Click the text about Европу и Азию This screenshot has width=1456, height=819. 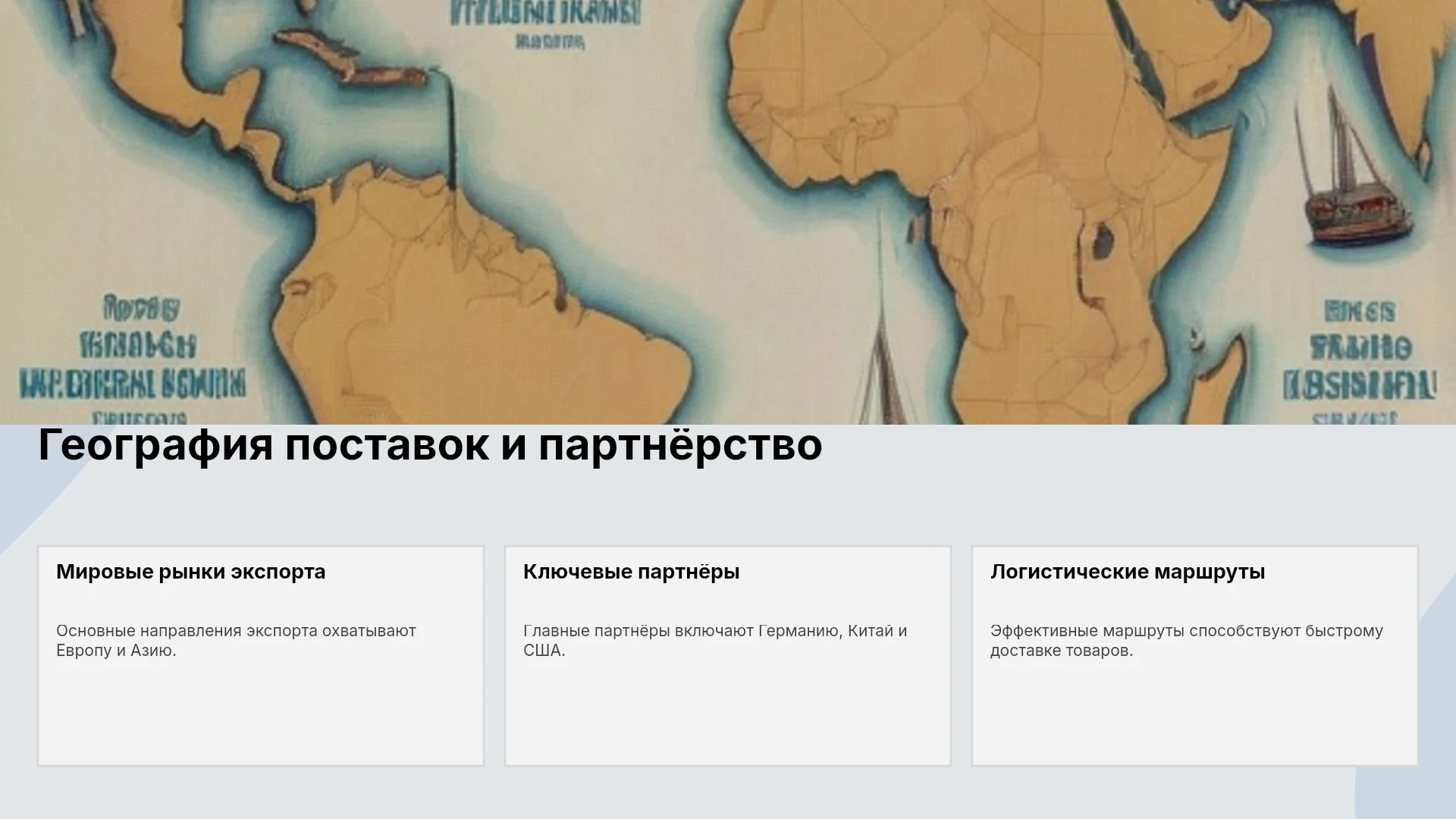[236, 641]
